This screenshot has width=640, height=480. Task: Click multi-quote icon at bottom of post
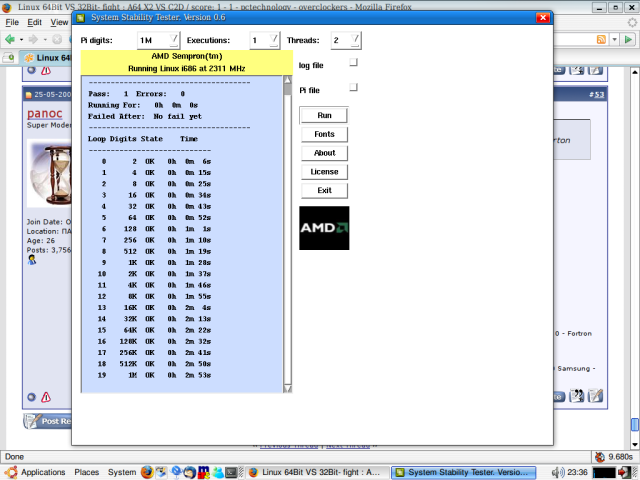[x=577, y=396]
